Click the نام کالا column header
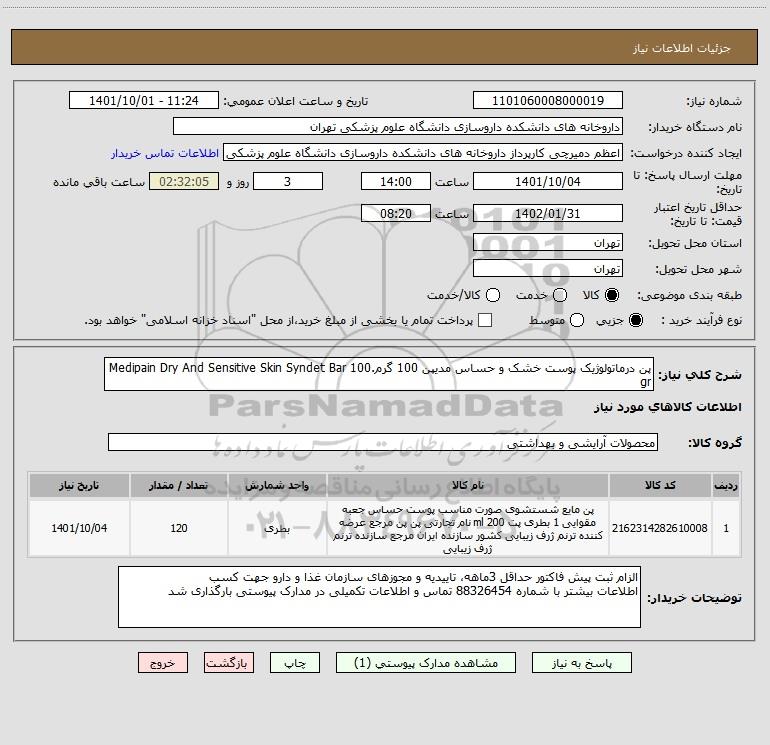The height and width of the screenshot is (745, 770). [x=468, y=486]
